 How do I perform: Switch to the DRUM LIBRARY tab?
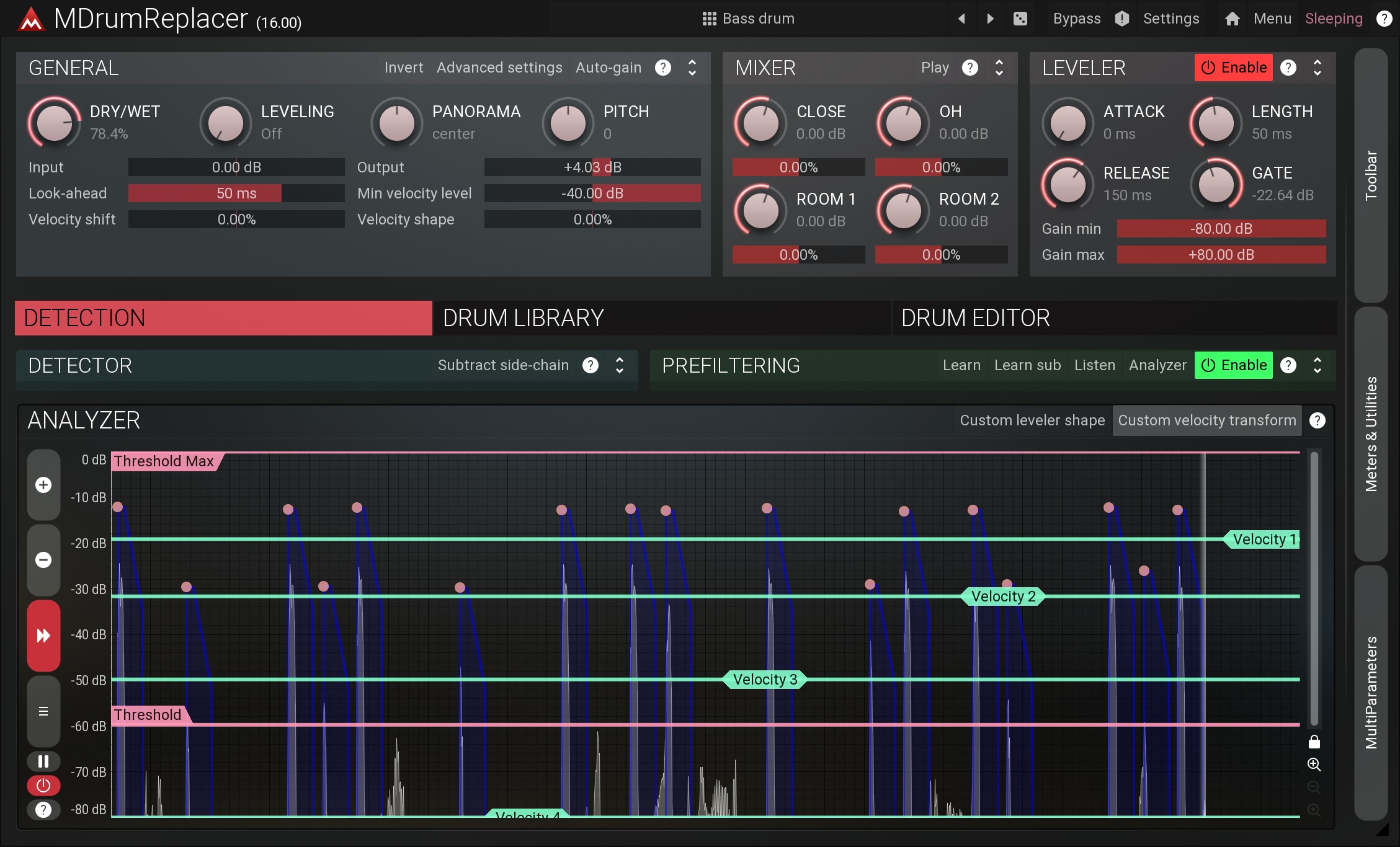pos(661,318)
